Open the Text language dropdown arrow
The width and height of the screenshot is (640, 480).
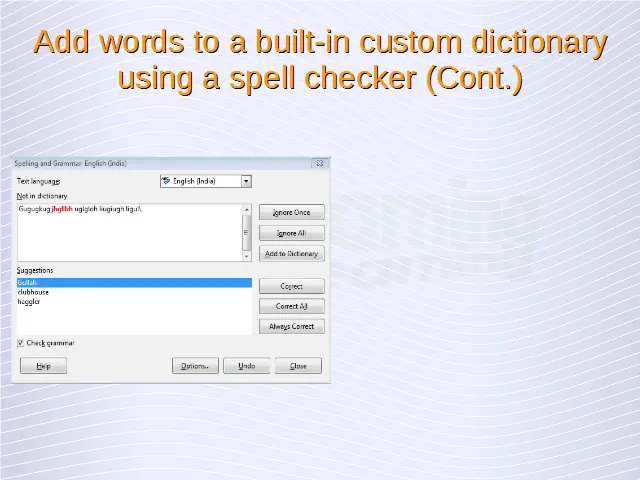246,181
